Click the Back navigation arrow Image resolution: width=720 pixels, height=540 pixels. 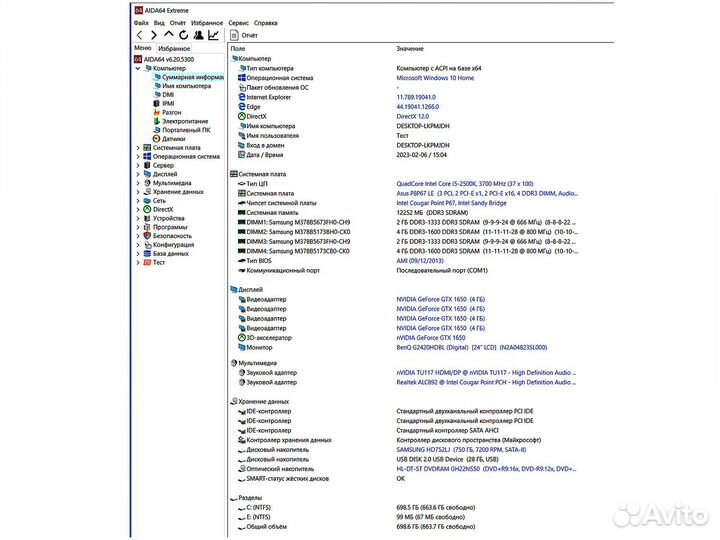point(140,35)
